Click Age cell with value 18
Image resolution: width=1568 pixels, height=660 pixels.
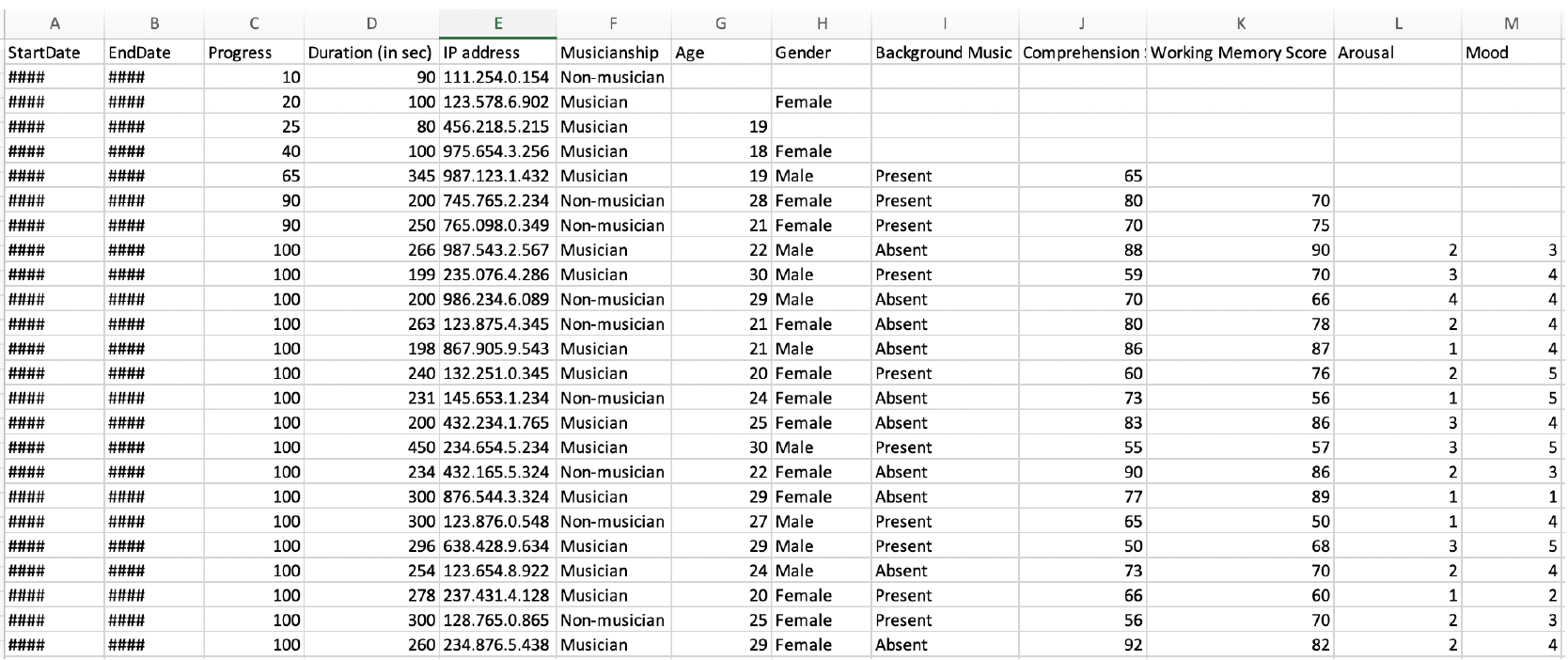721,151
